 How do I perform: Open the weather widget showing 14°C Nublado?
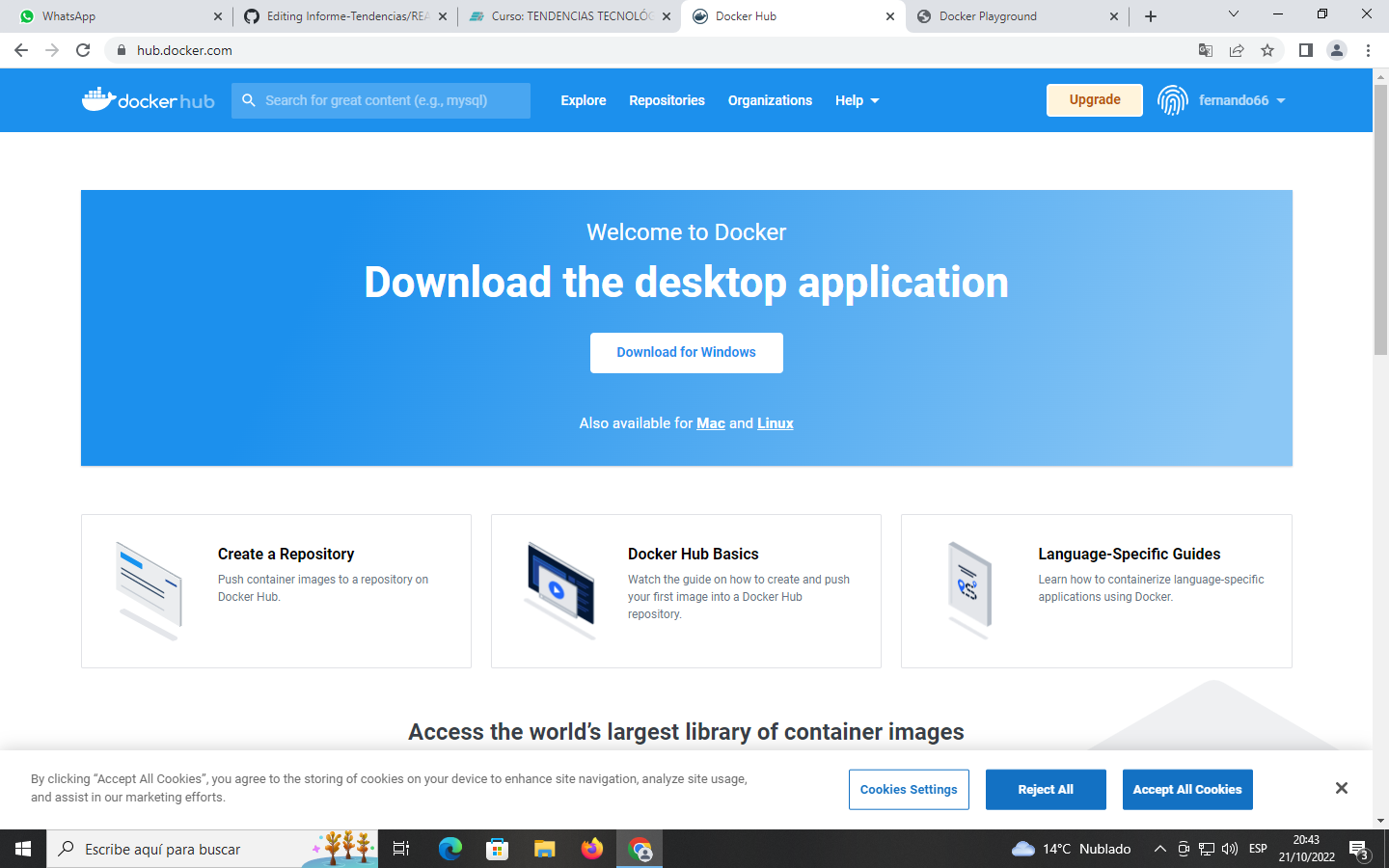click(x=1071, y=849)
